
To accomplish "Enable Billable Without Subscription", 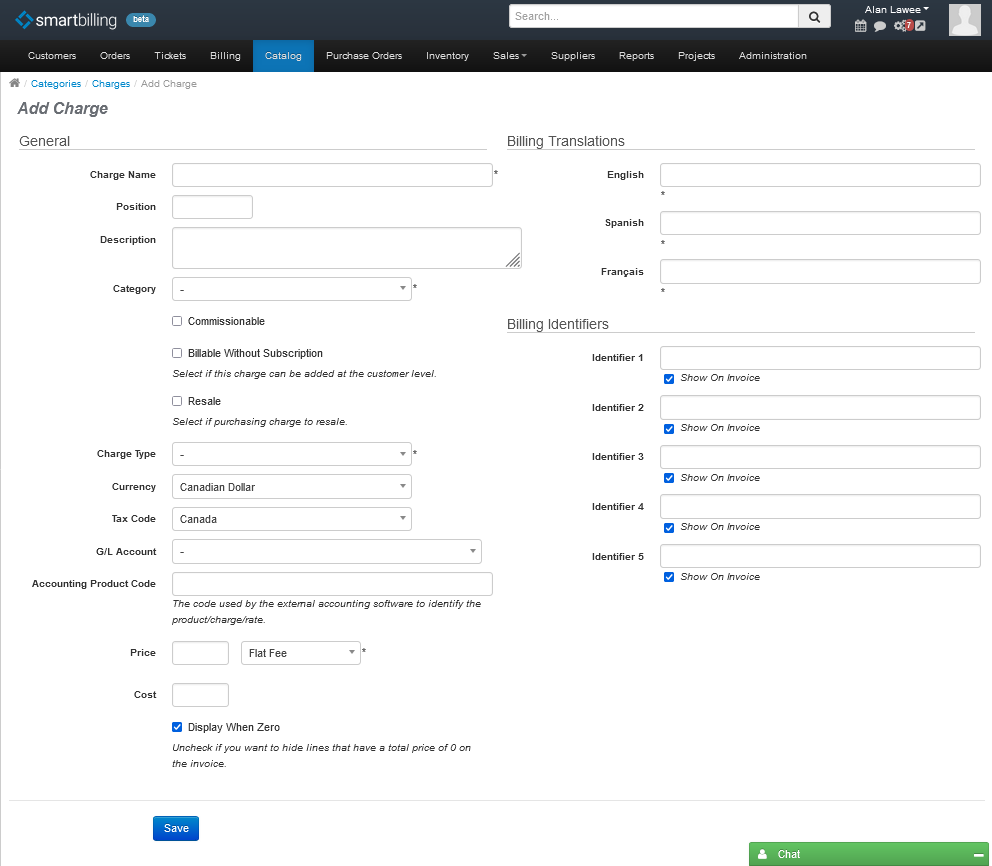I will [x=177, y=353].
